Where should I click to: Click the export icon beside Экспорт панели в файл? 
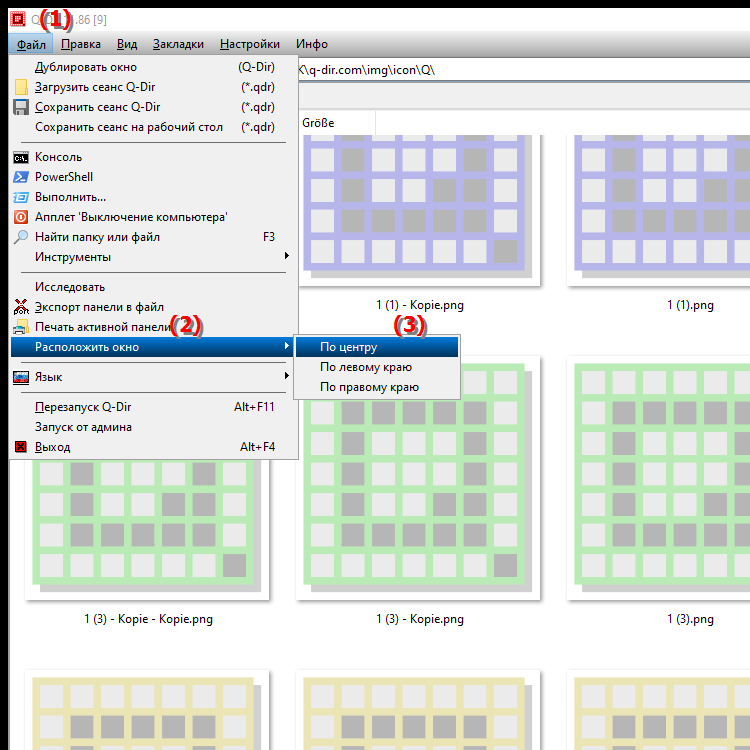[21, 307]
